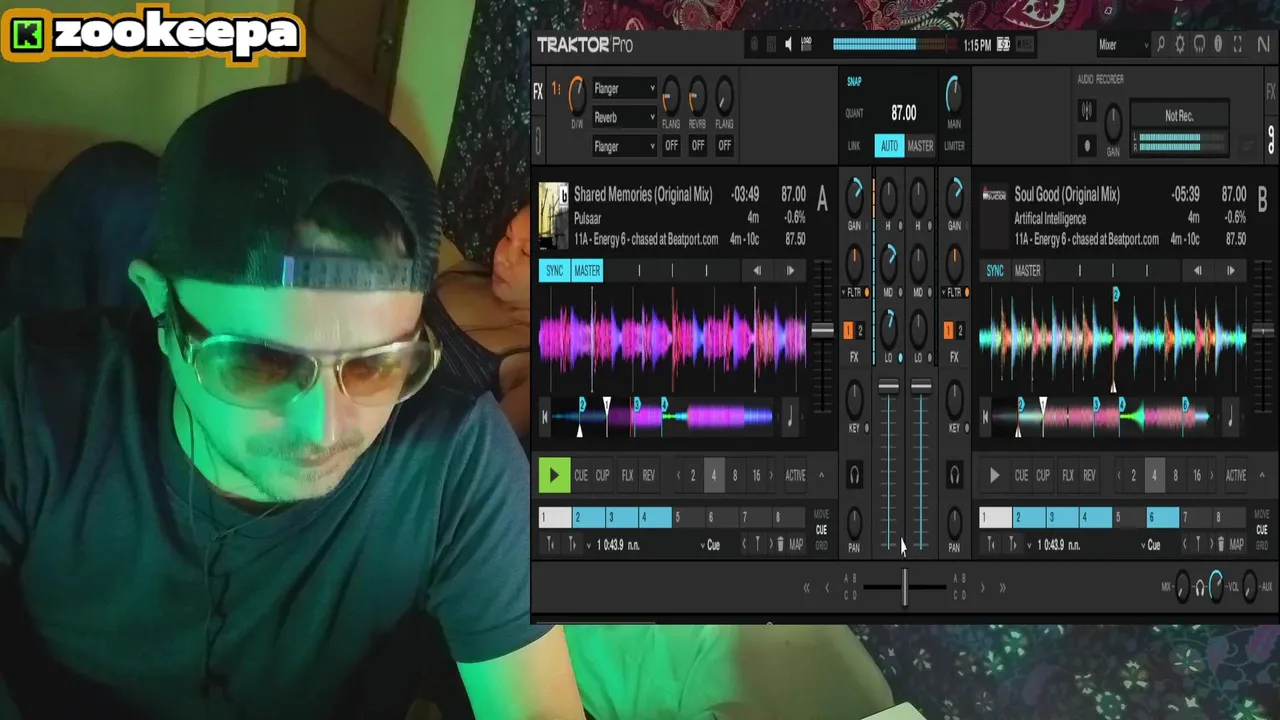
Task: Toggle SYNC on deck B
Action: point(995,270)
